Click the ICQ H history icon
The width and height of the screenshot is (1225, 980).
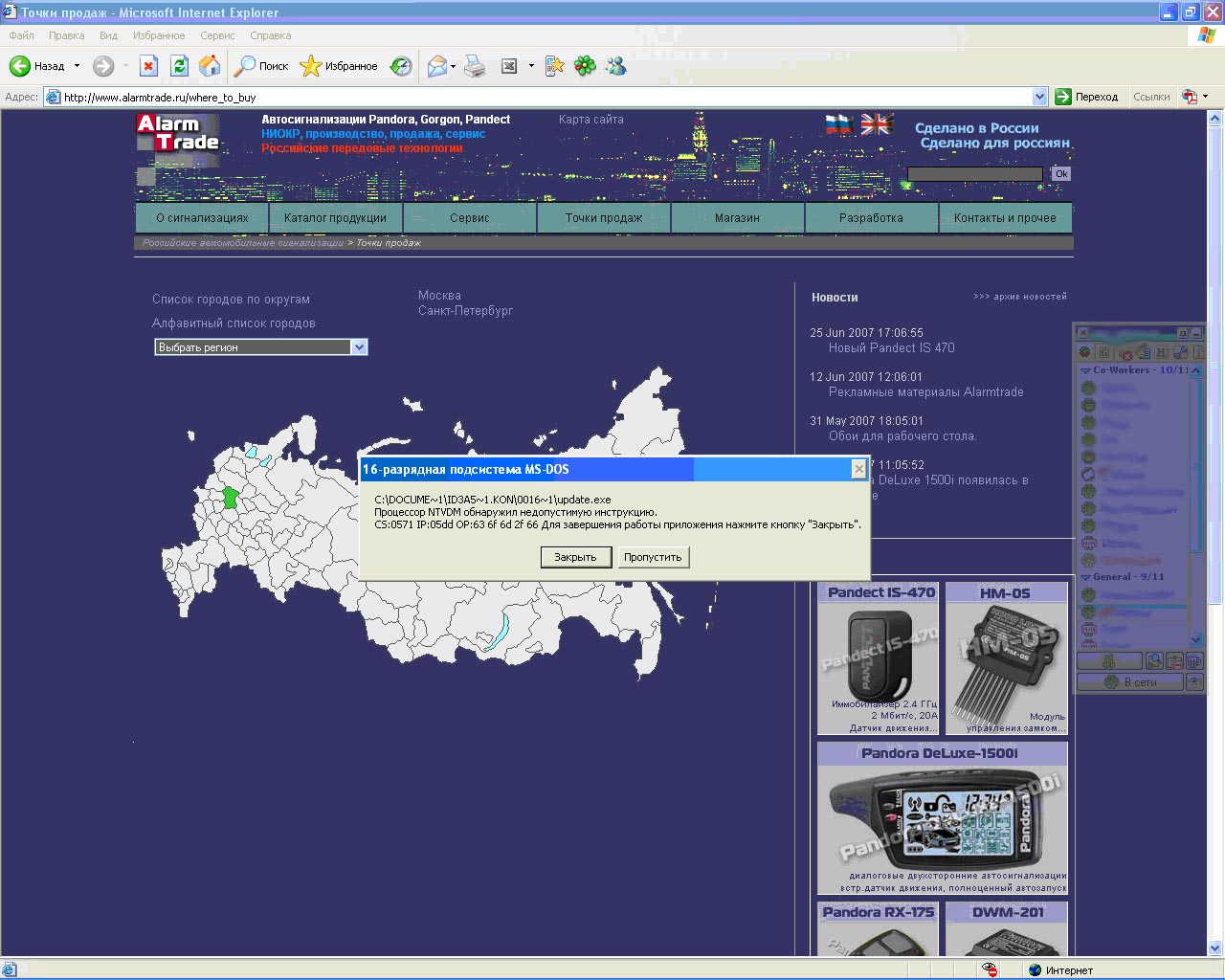[1162, 352]
